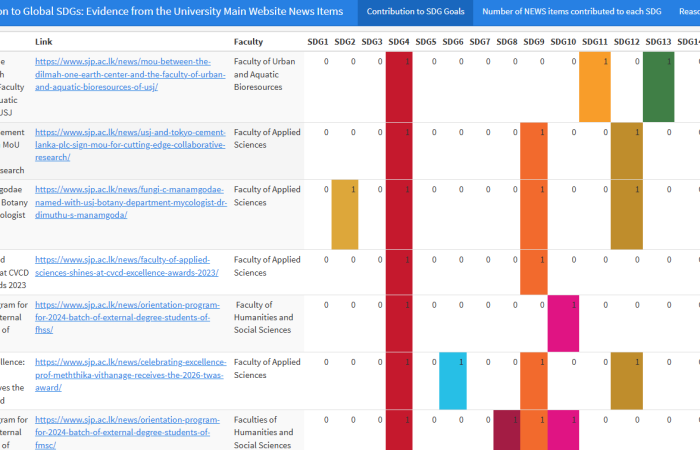Open the FMSC orientation program link
700x450 pixels.
pyautogui.click(x=123, y=431)
